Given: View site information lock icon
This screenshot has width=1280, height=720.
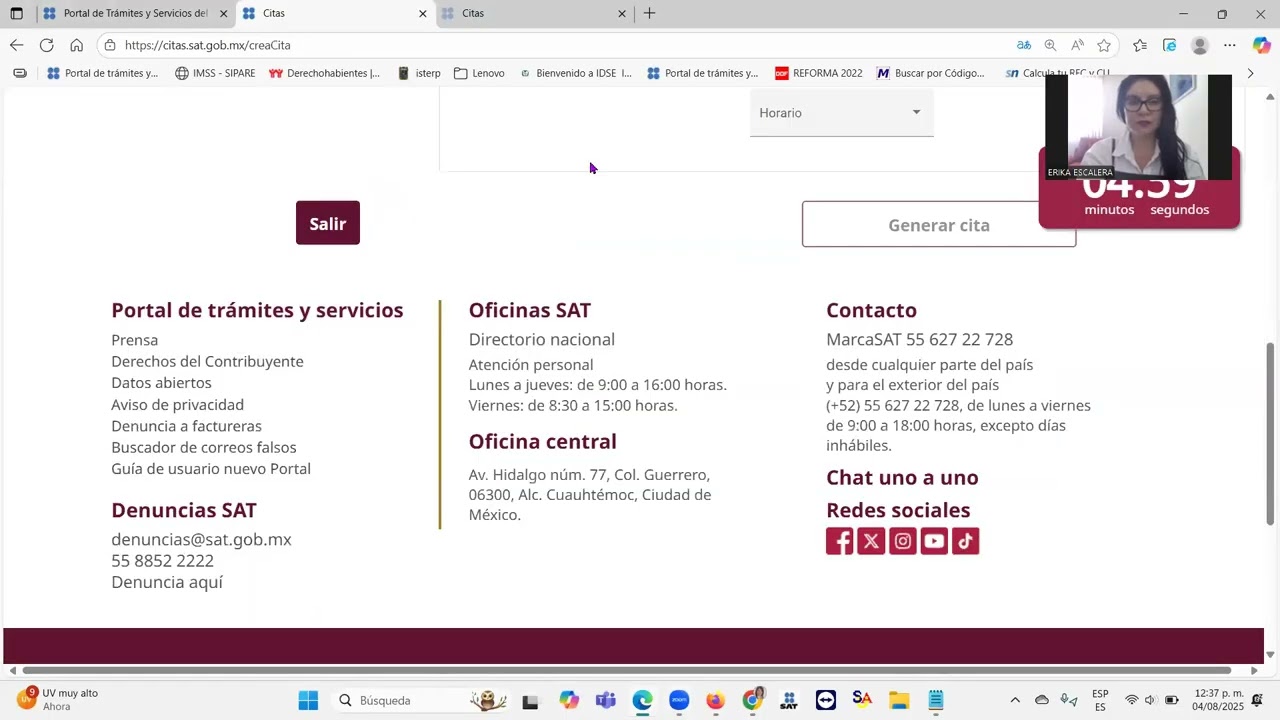Looking at the screenshot, I should tap(110, 45).
